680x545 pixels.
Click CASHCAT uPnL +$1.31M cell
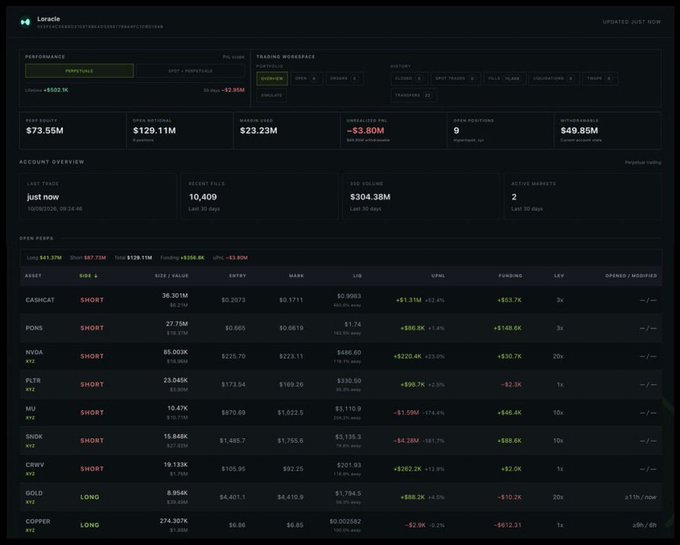(x=409, y=300)
